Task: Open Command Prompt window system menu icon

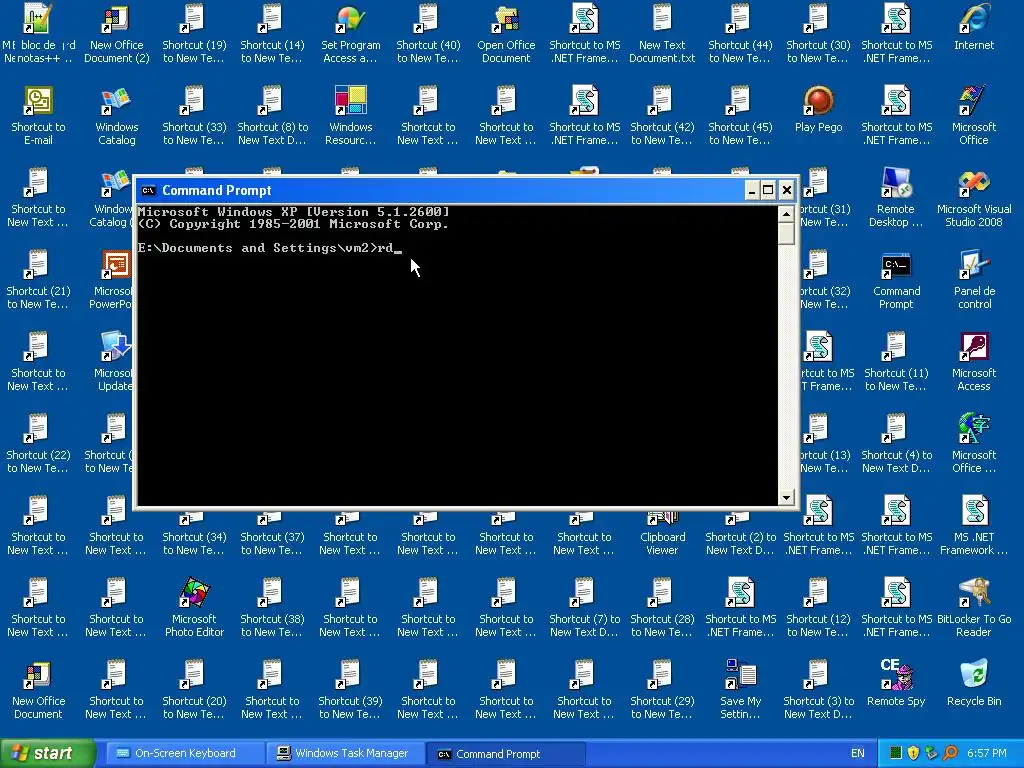Action: [148, 191]
